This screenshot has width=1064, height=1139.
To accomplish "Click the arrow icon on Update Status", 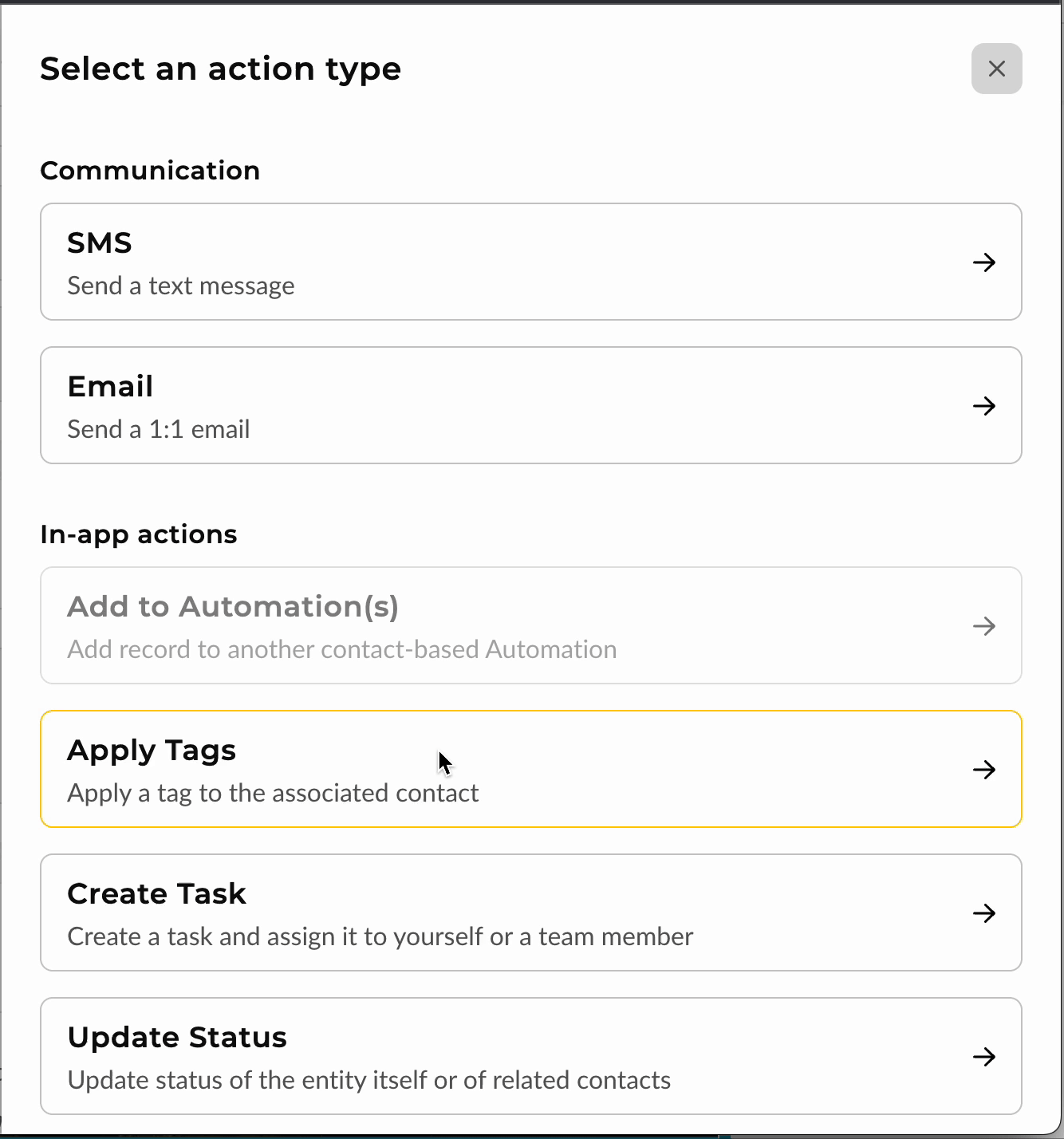I will 984,1057.
